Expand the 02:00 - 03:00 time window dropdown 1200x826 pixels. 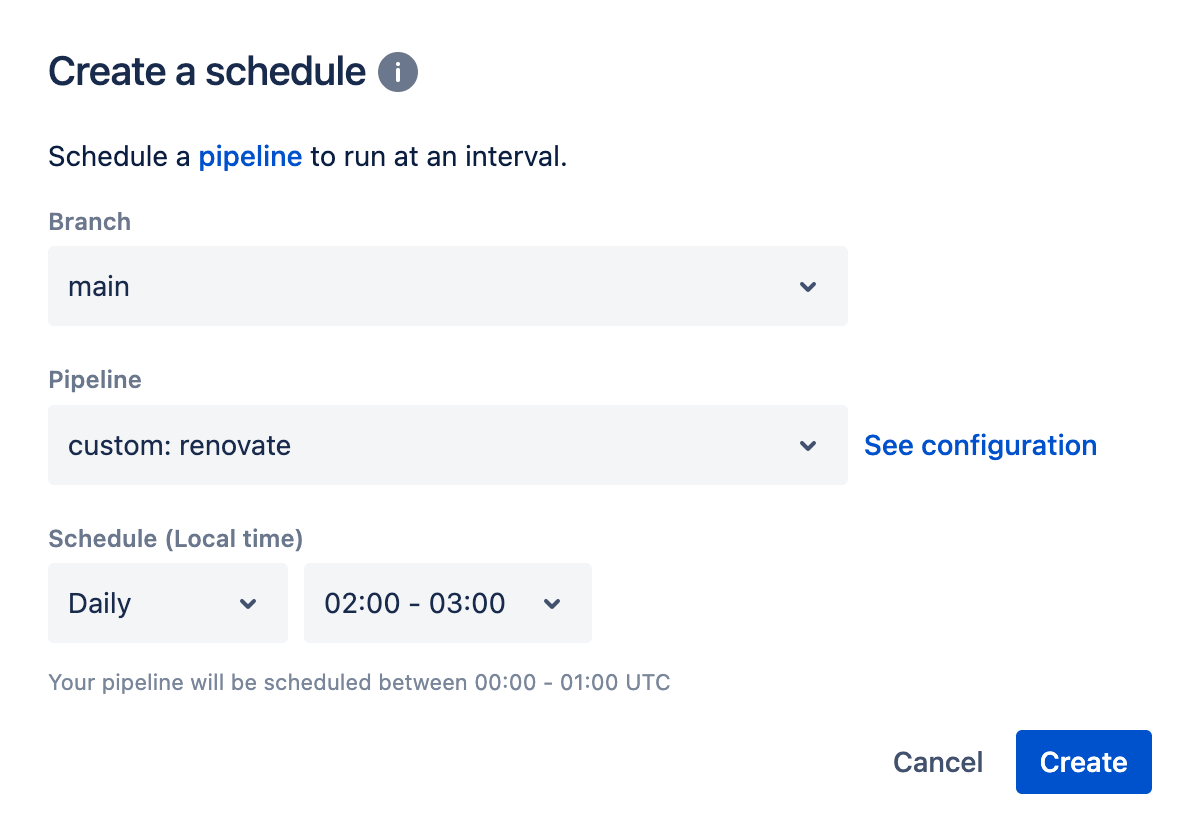(x=448, y=603)
